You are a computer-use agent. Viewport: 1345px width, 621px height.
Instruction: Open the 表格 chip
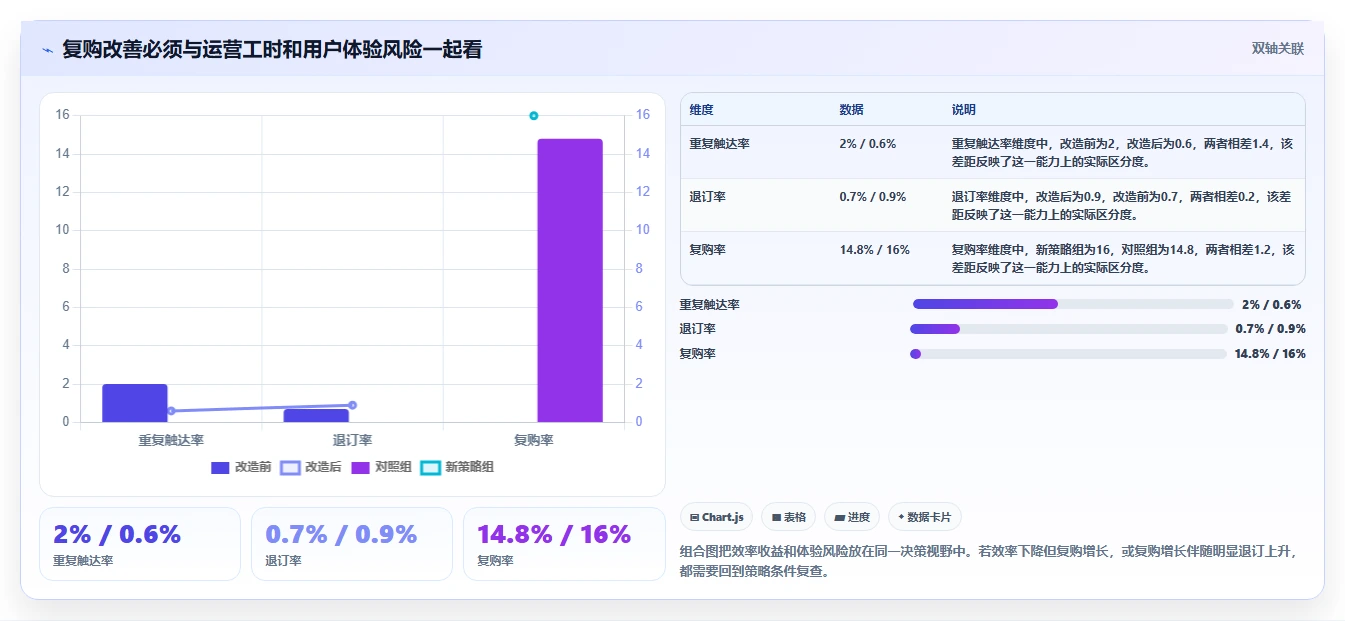pyautogui.click(x=789, y=517)
